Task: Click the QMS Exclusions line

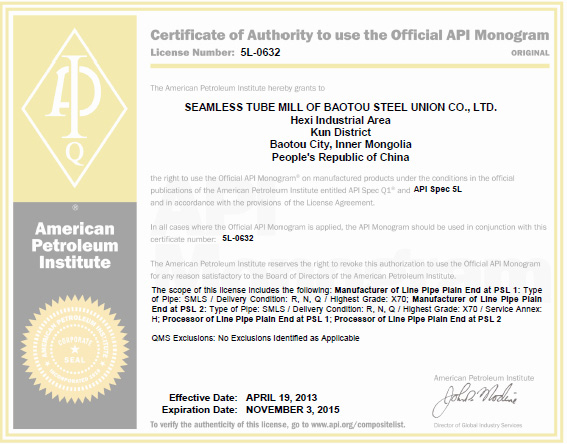Action: tap(255, 338)
